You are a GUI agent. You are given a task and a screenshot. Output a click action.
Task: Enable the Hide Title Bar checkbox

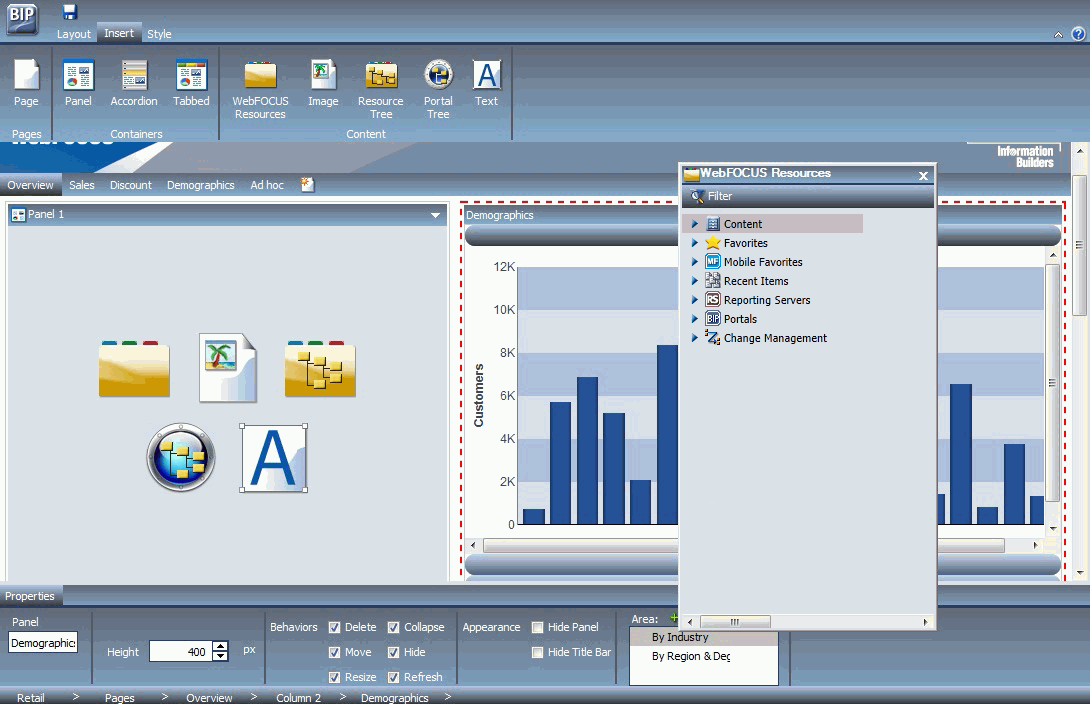pyautogui.click(x=537, y=653)
